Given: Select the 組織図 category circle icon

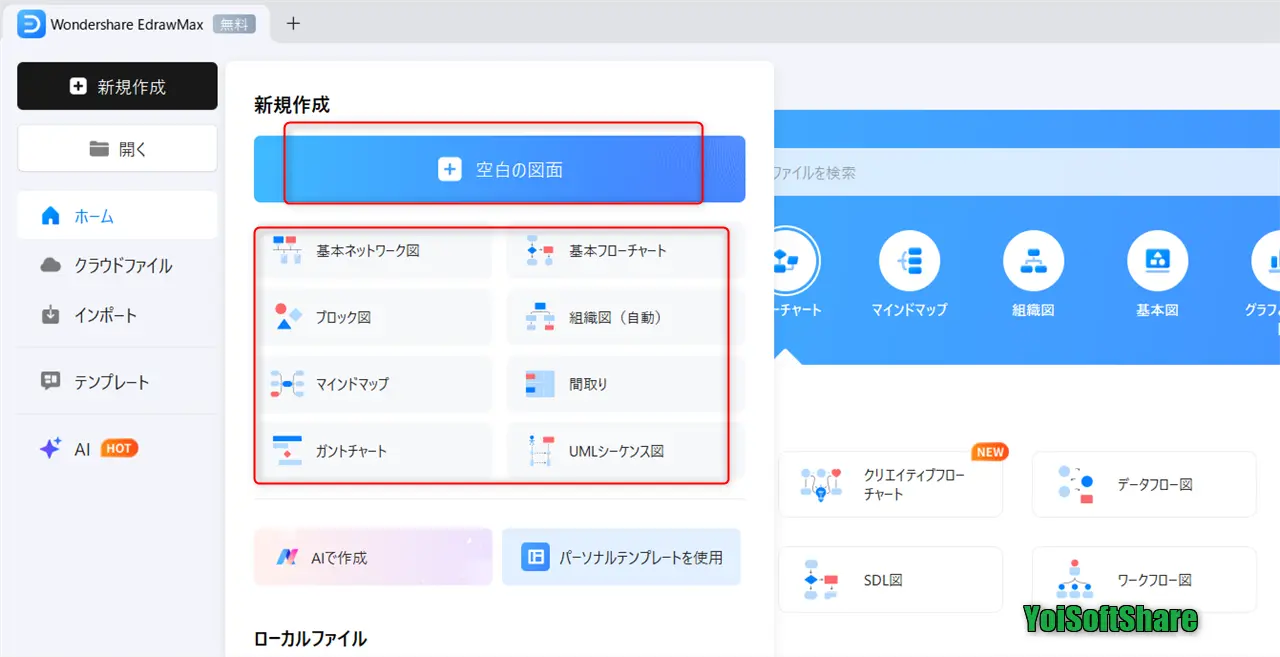Looking at the screenshot, I should click(1033, 261).
